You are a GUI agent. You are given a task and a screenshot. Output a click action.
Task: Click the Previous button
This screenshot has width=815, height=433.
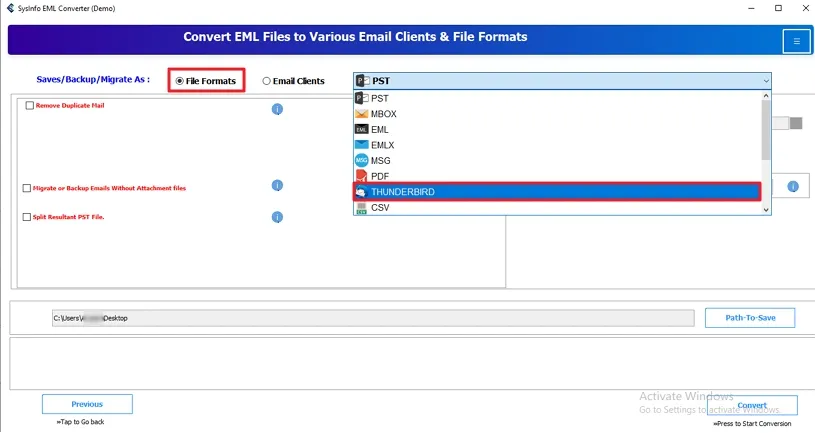click(87, 404)
